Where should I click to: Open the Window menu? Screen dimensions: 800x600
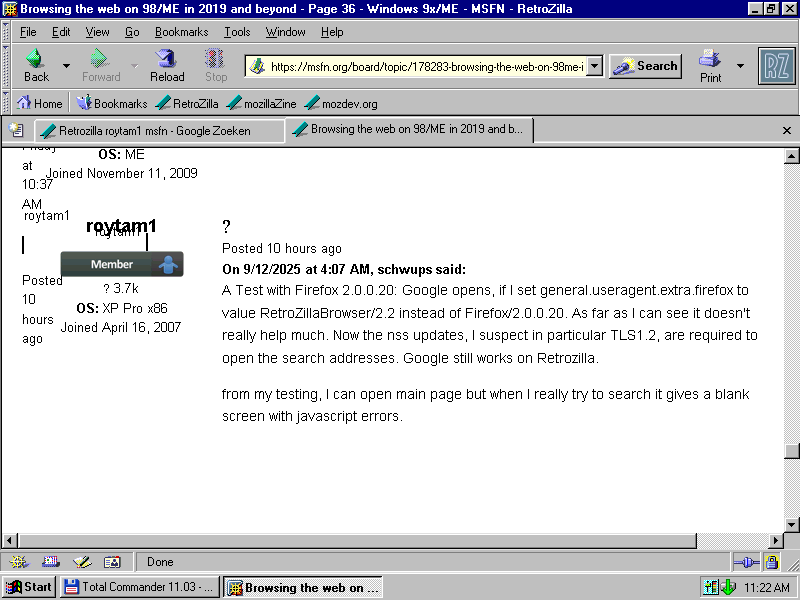pos(285,32)
